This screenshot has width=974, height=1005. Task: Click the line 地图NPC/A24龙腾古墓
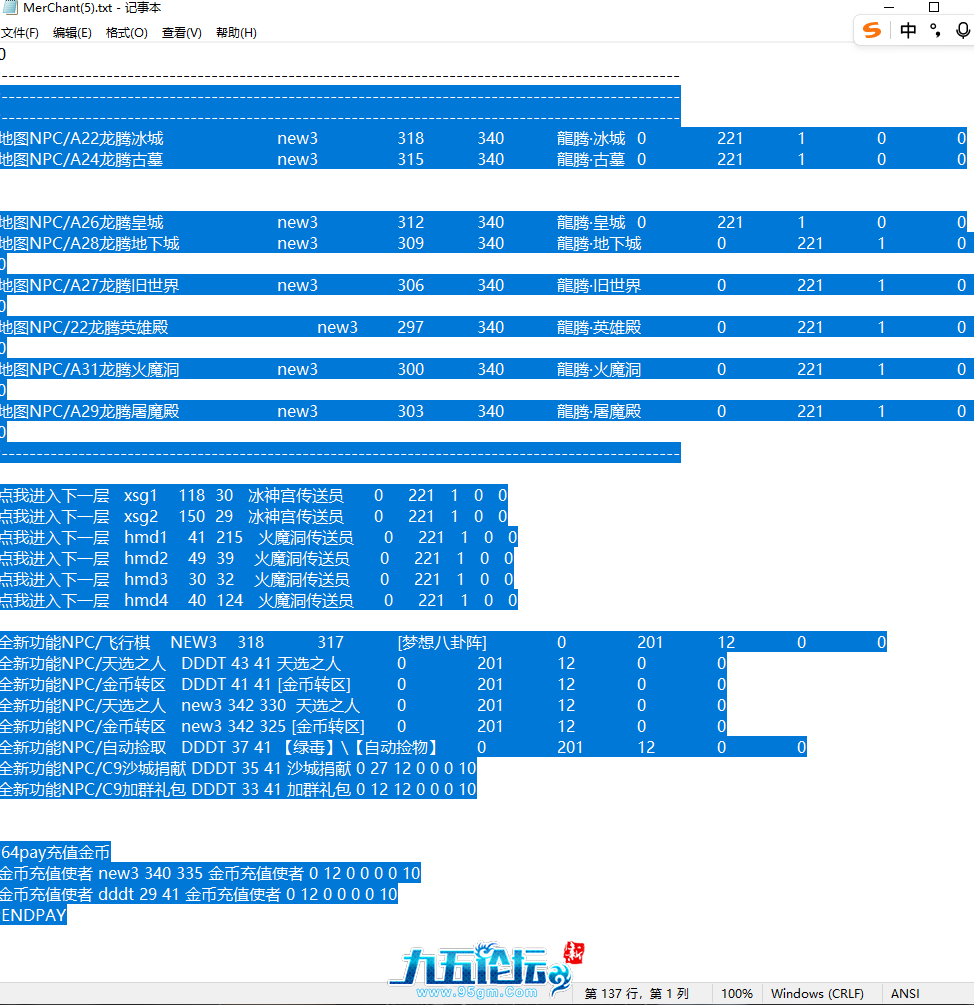[x=483, y=159]
